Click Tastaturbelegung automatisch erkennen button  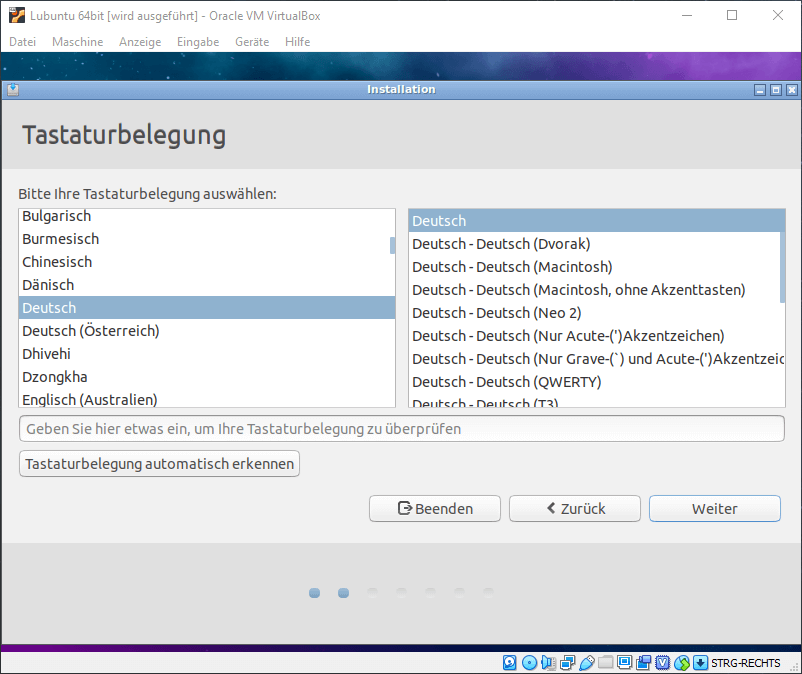click(x=160, y=463)
